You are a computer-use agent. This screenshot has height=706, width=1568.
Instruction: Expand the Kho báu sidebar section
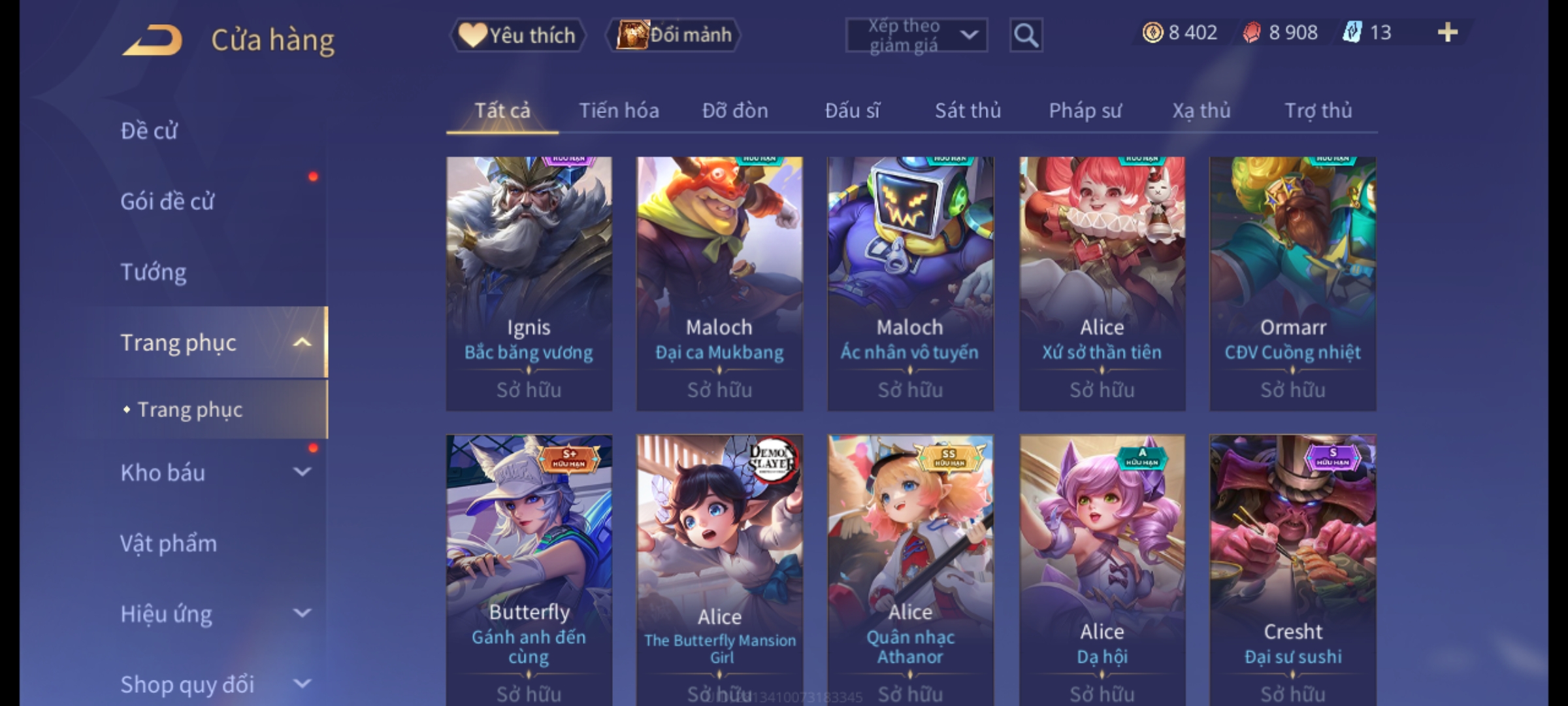coord(302,471)
